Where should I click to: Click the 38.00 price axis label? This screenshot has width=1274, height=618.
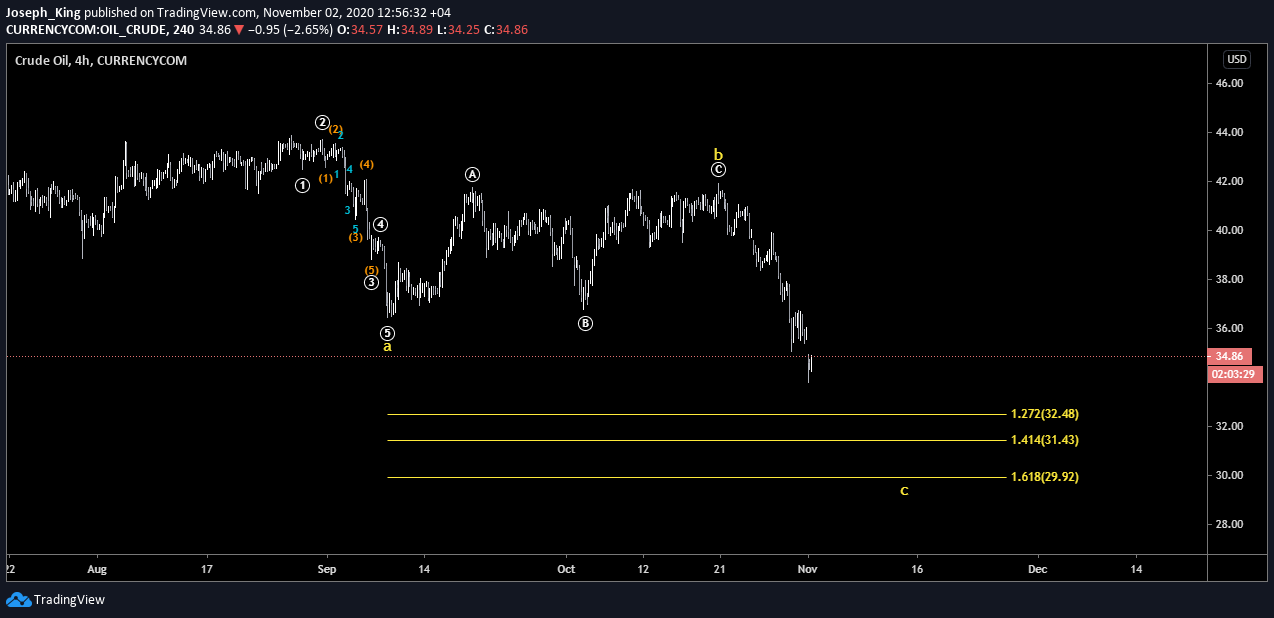point(1229,280)
